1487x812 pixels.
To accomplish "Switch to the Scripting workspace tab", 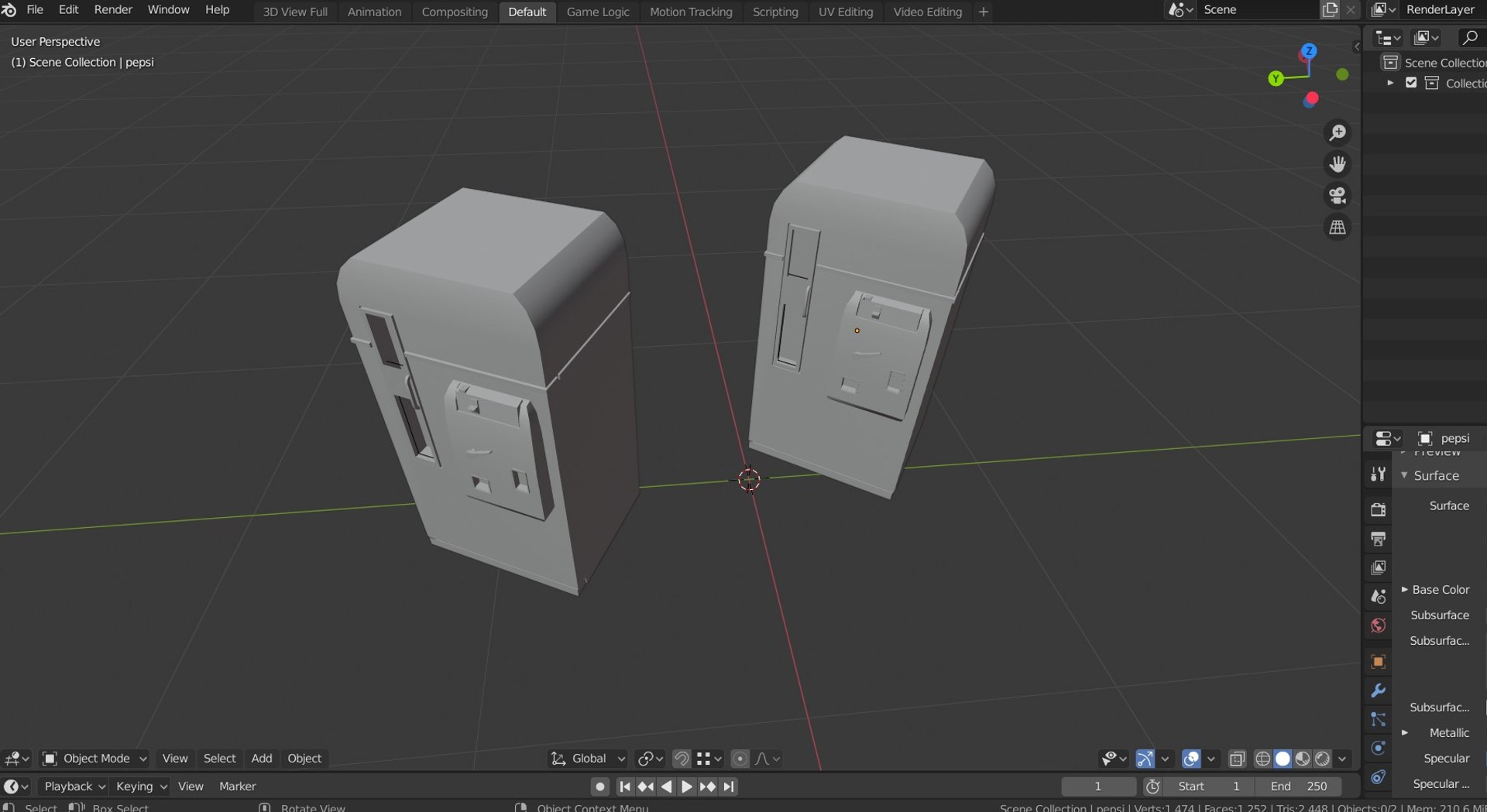I will pyautogui.click(x=774, y=12).
